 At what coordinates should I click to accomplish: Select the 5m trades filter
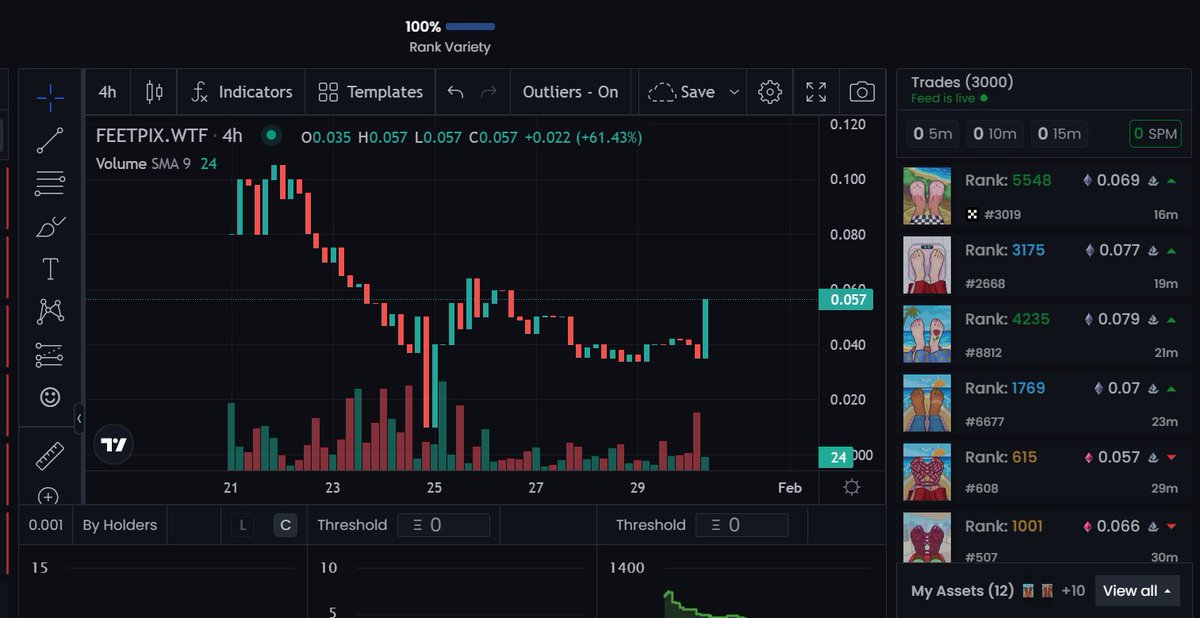(x=931, y=134)
